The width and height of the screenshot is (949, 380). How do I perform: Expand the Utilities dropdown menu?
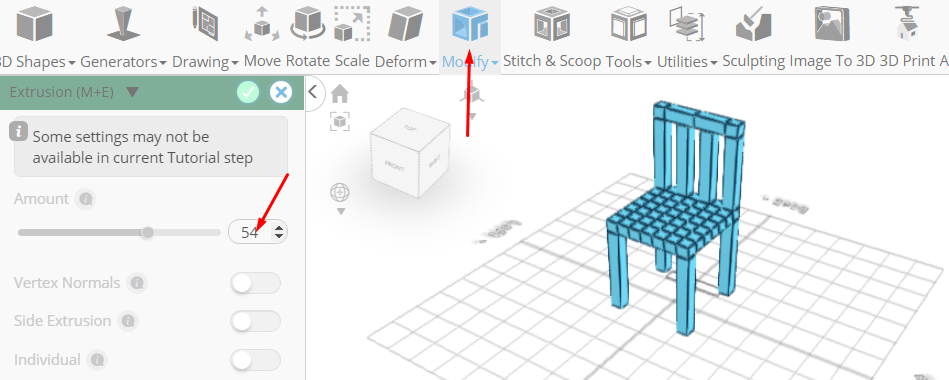[x=714, y=63]
